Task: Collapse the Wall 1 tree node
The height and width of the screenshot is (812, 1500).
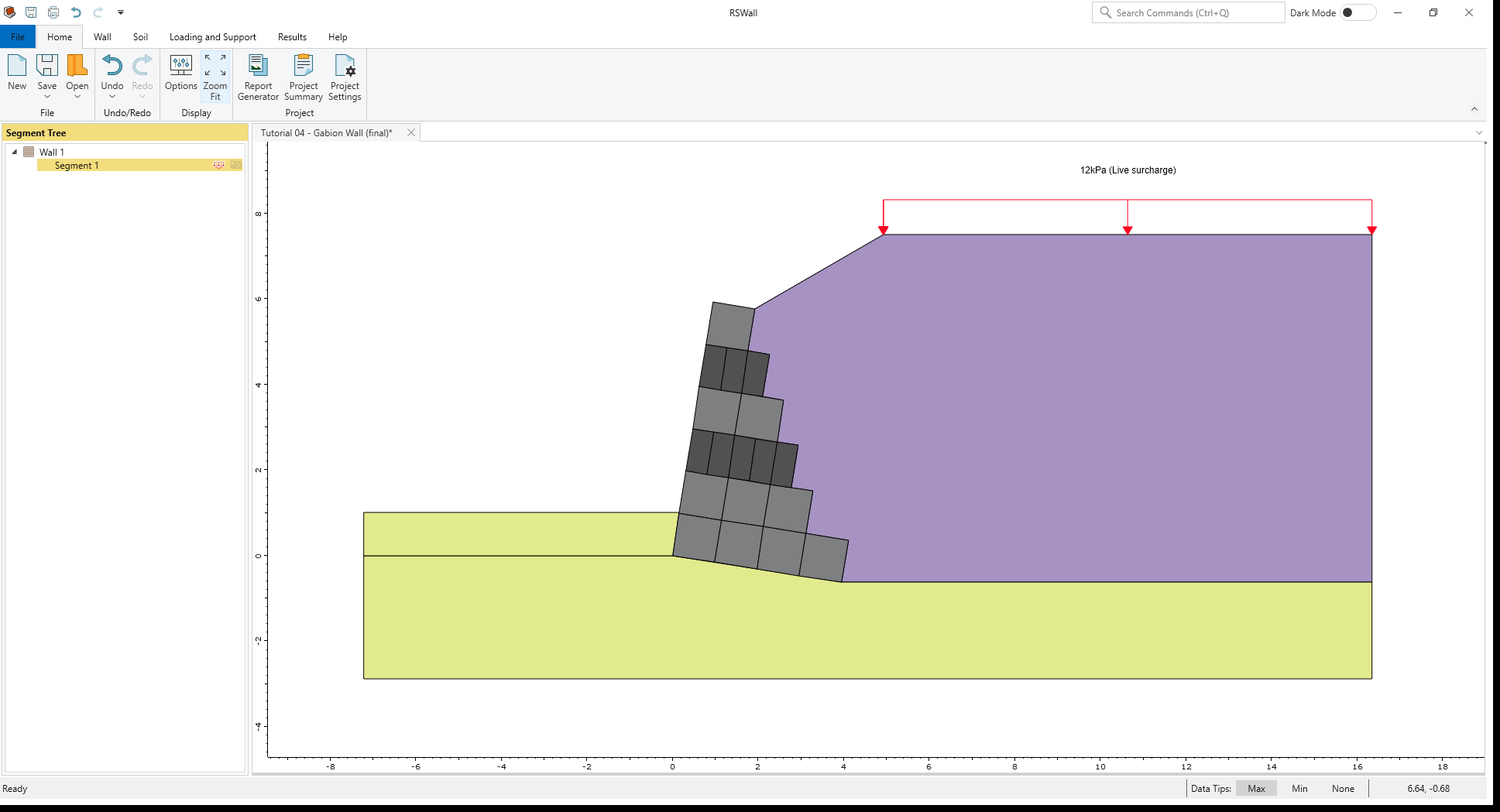Action: pyautogui.click(x=14, y=152)
